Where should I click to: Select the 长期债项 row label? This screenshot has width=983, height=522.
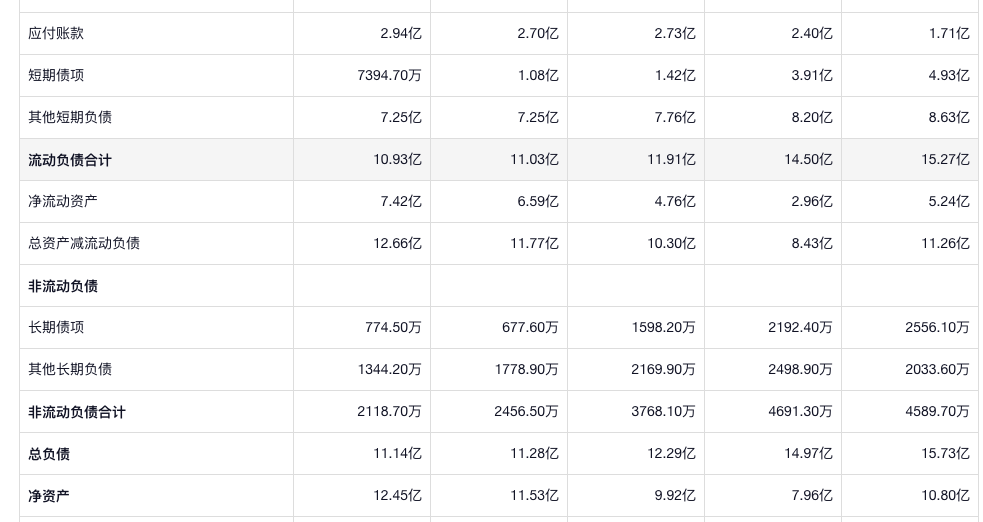[x=56, y=327]
